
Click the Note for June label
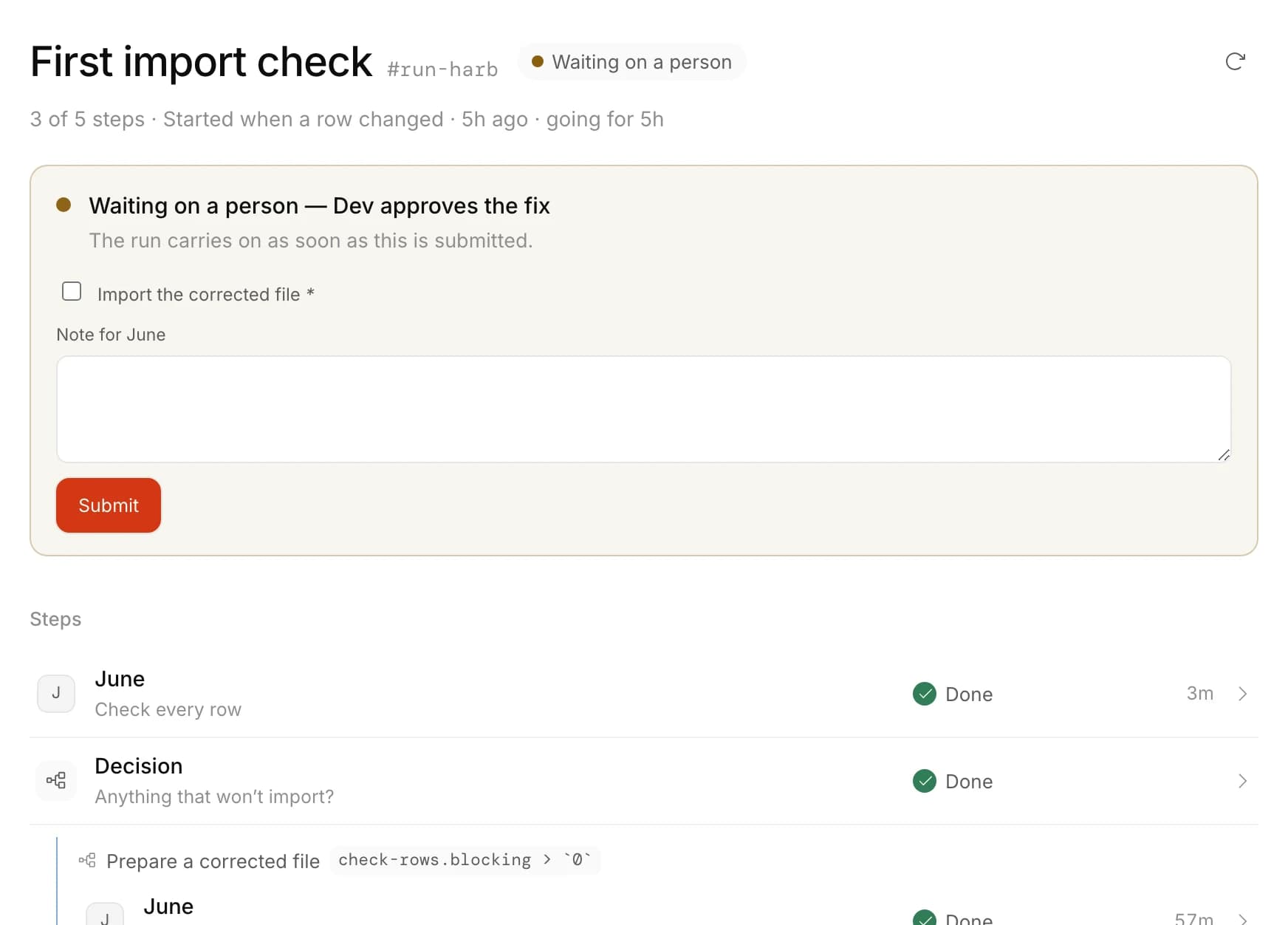click(111, 335)
